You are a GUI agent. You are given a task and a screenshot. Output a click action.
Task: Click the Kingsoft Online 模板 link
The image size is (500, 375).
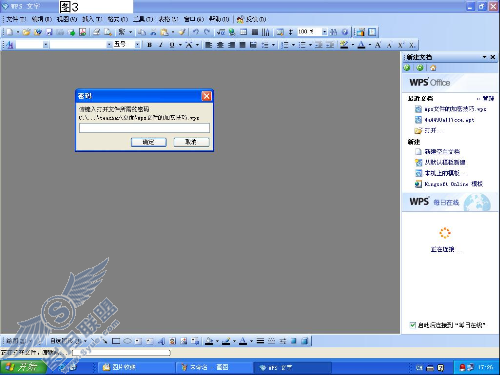(x=453, y=184)
